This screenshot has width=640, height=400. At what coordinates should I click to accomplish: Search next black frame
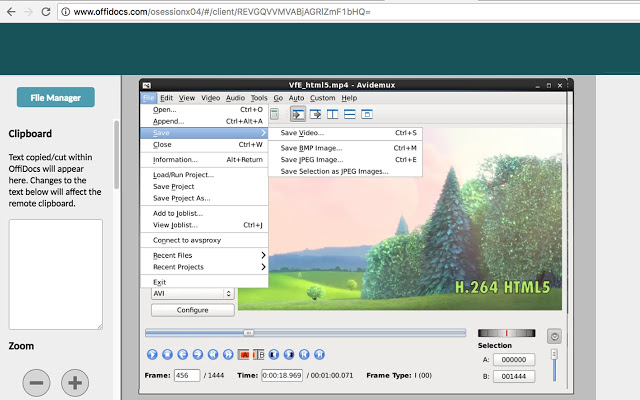pyautogui.click(x=289, y=354)
